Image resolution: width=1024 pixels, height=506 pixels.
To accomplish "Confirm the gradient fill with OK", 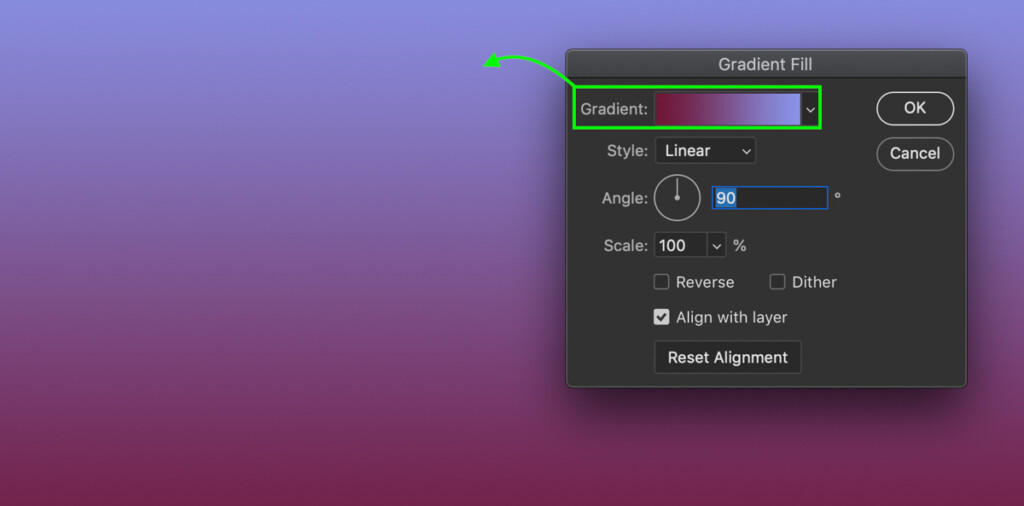I will pyautogui.click(x=914, y=108).
